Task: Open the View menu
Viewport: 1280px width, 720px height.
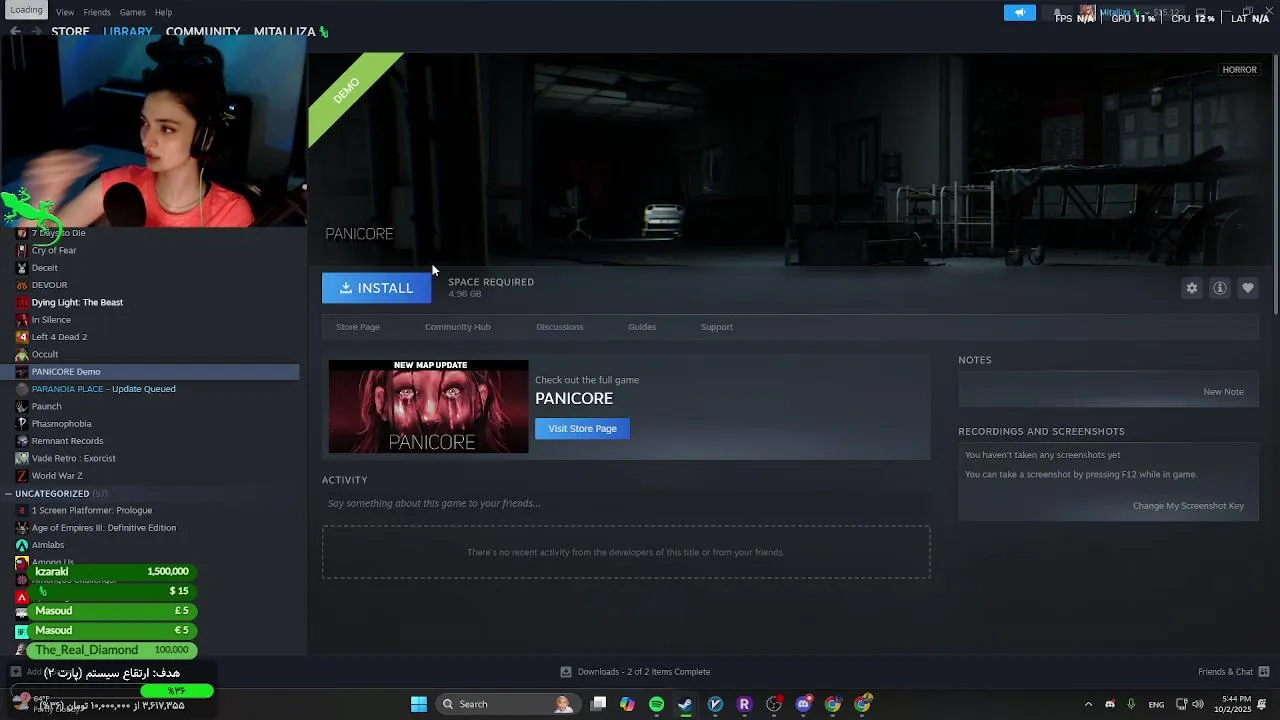Action: point(65,12)
